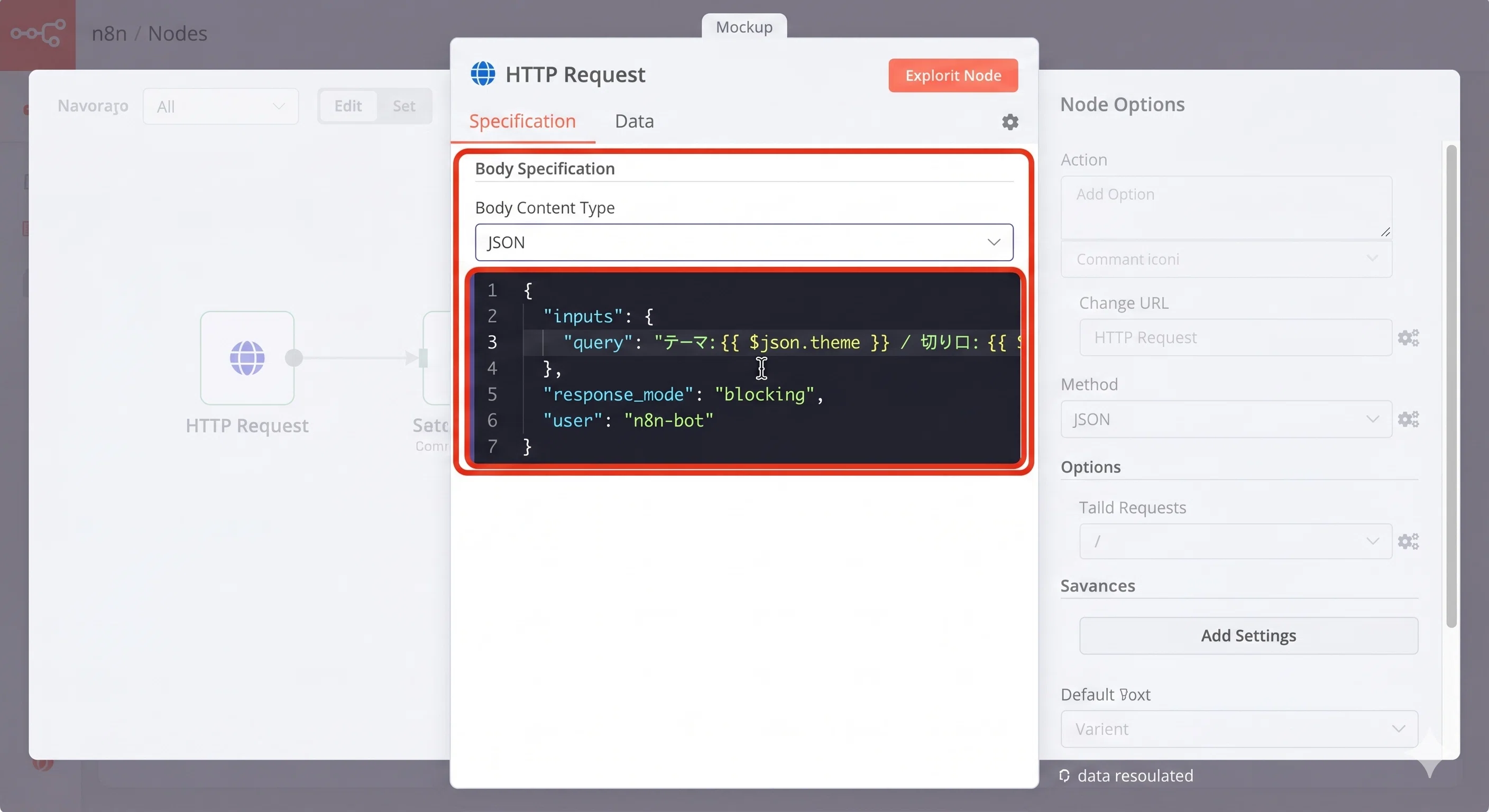The height and width of the screenshot is (812, 1489).
Task: Click the gears icon next to Change URL field
Action: coord(1408,337)
